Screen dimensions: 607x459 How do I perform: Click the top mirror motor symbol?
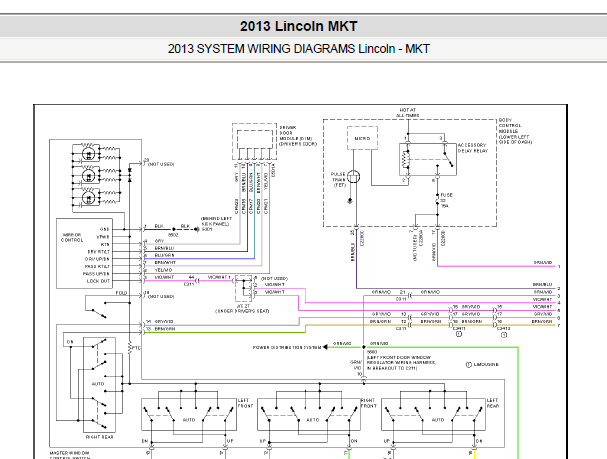click(89, 154)
